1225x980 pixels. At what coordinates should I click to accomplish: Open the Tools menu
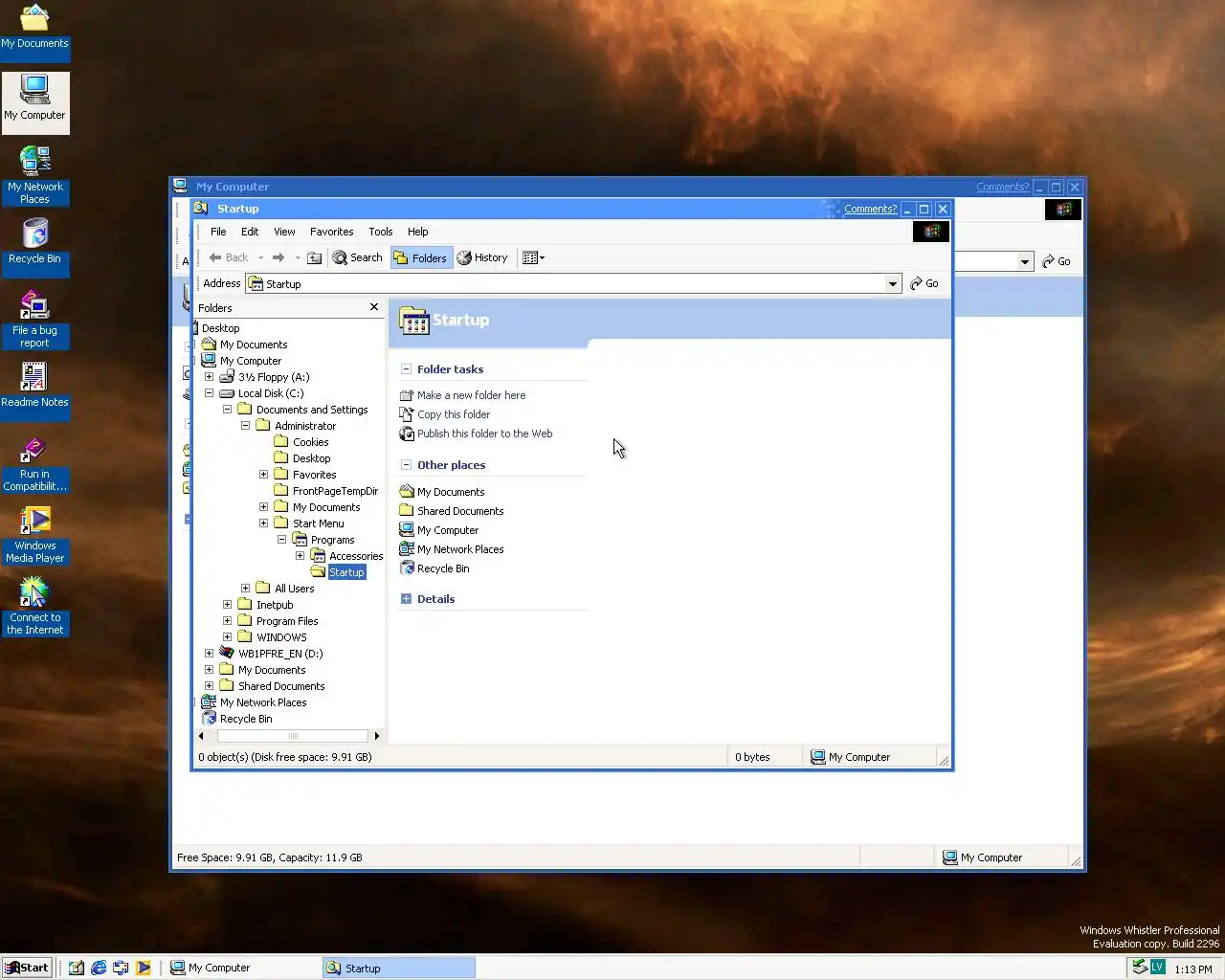pos(381,232)
